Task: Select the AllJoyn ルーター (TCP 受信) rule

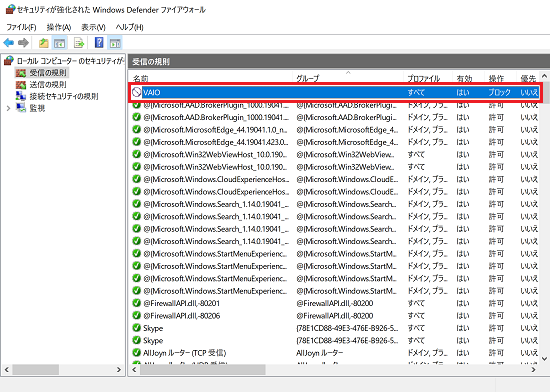Action: [185, 353]
